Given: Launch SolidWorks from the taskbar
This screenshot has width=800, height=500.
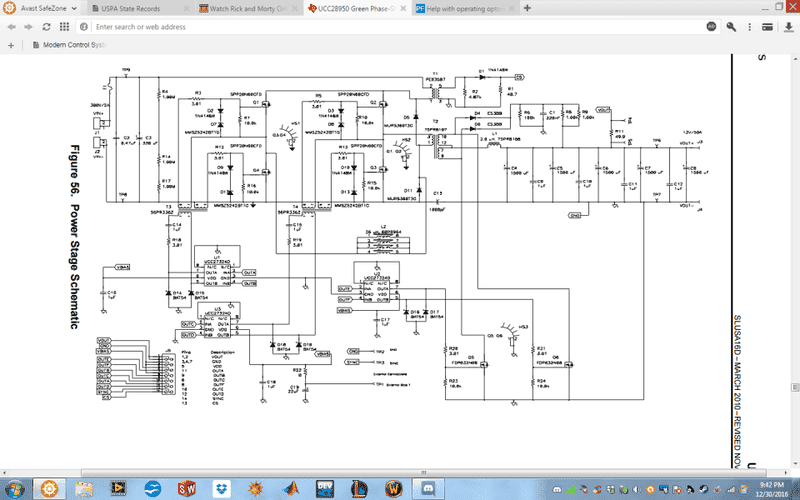Looking at the screenshot, I should (x=185, y=487).
